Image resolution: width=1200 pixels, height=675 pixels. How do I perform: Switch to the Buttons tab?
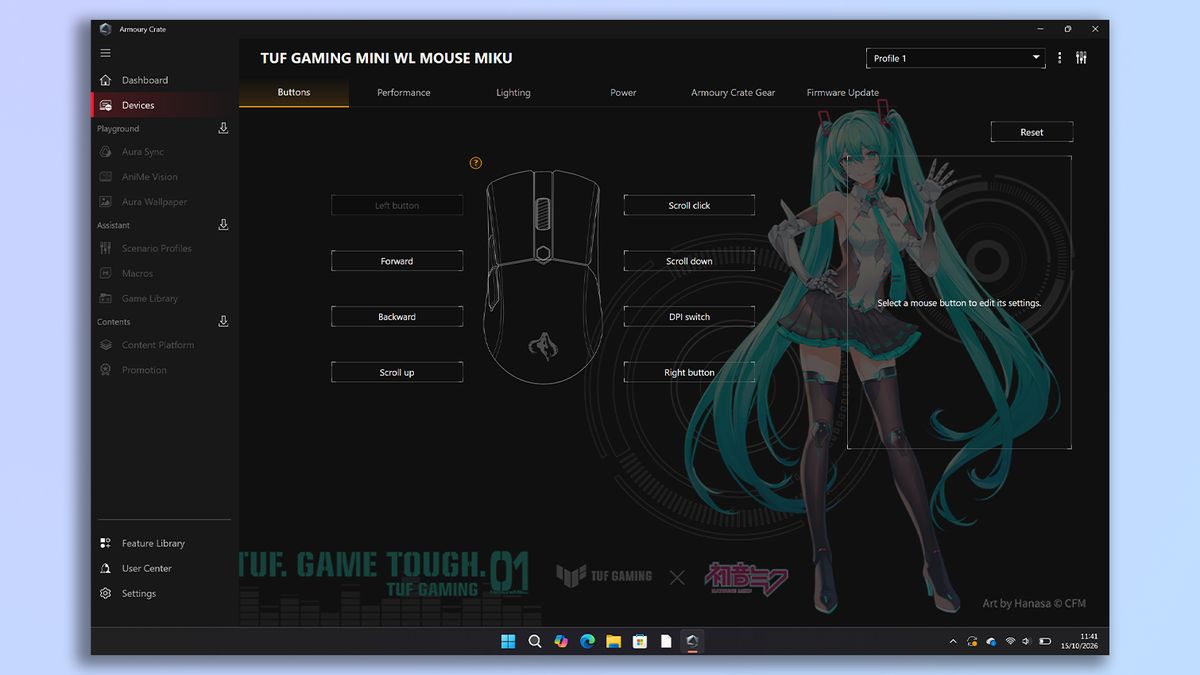tap(294, 92)
